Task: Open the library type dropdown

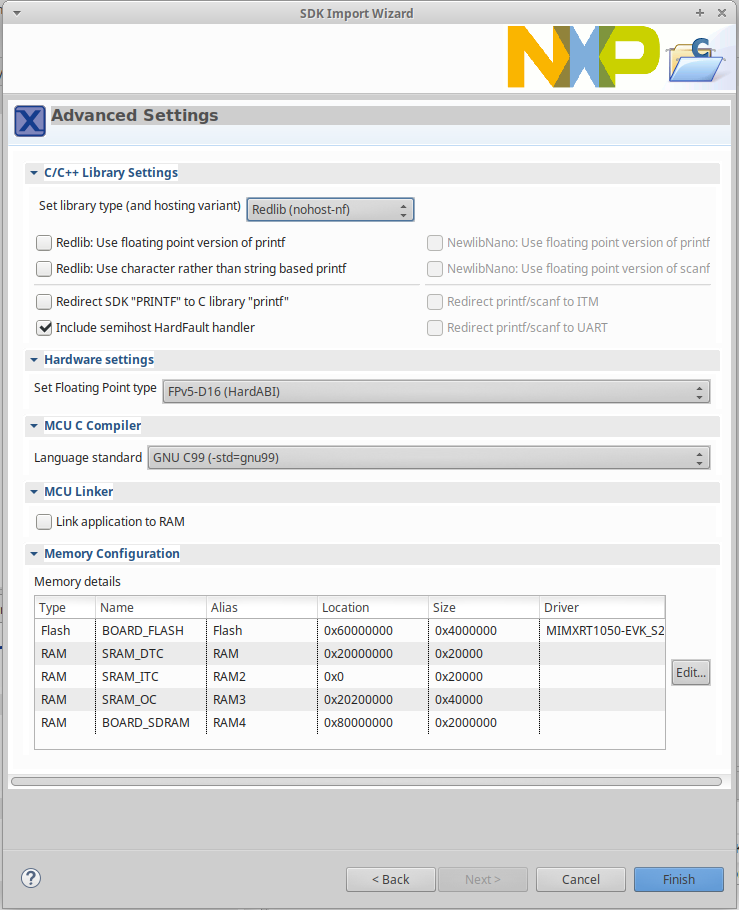Action: point(330,209)
